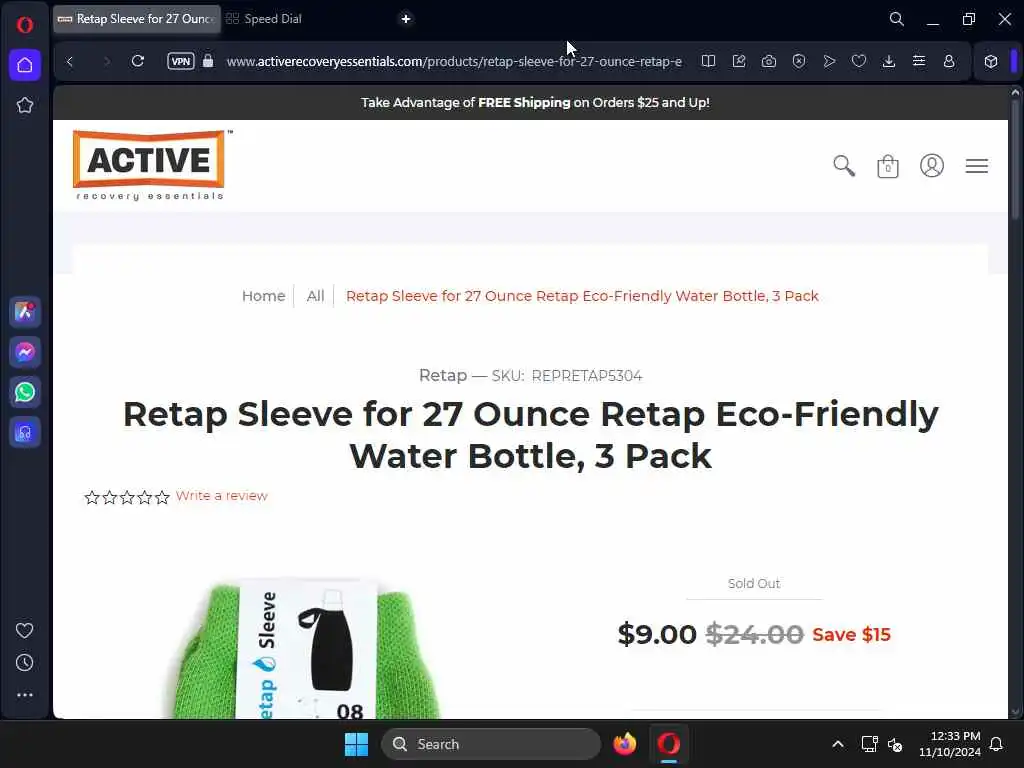Open sidebar three-dots setup menu
The image size is (1024, 768).
click(25, 695)
